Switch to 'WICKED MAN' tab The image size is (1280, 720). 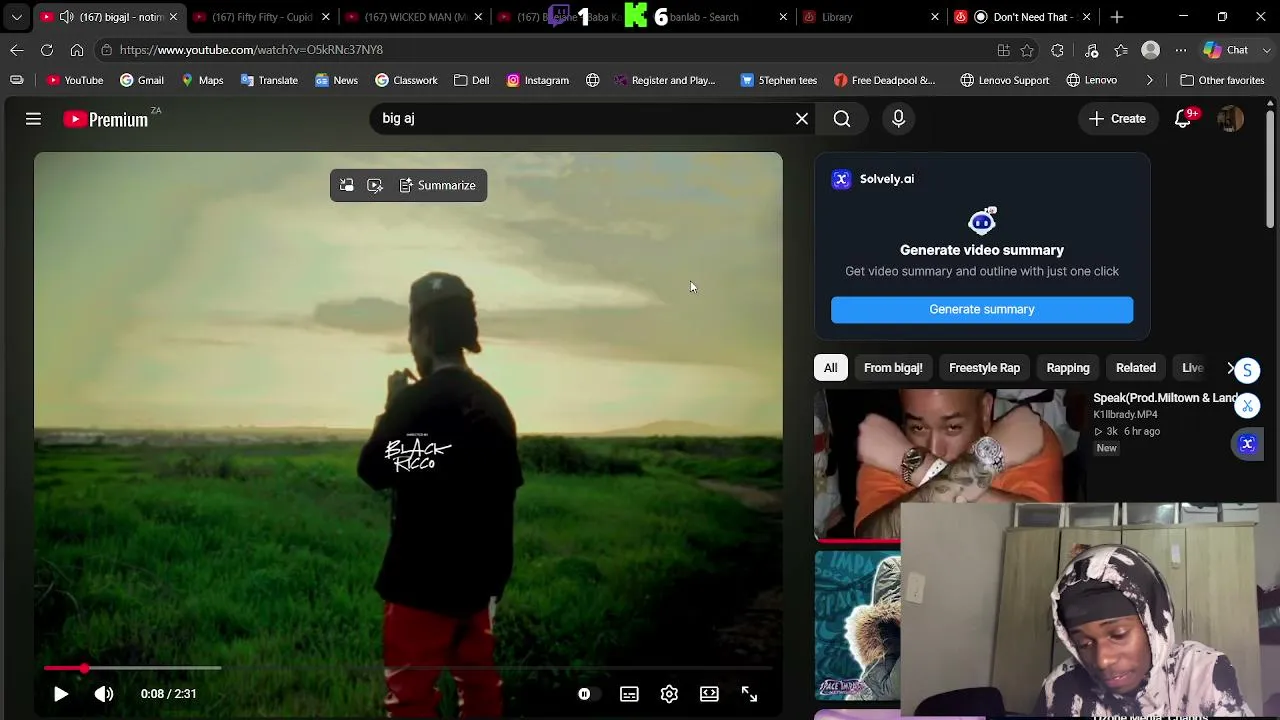pos(414,17)
